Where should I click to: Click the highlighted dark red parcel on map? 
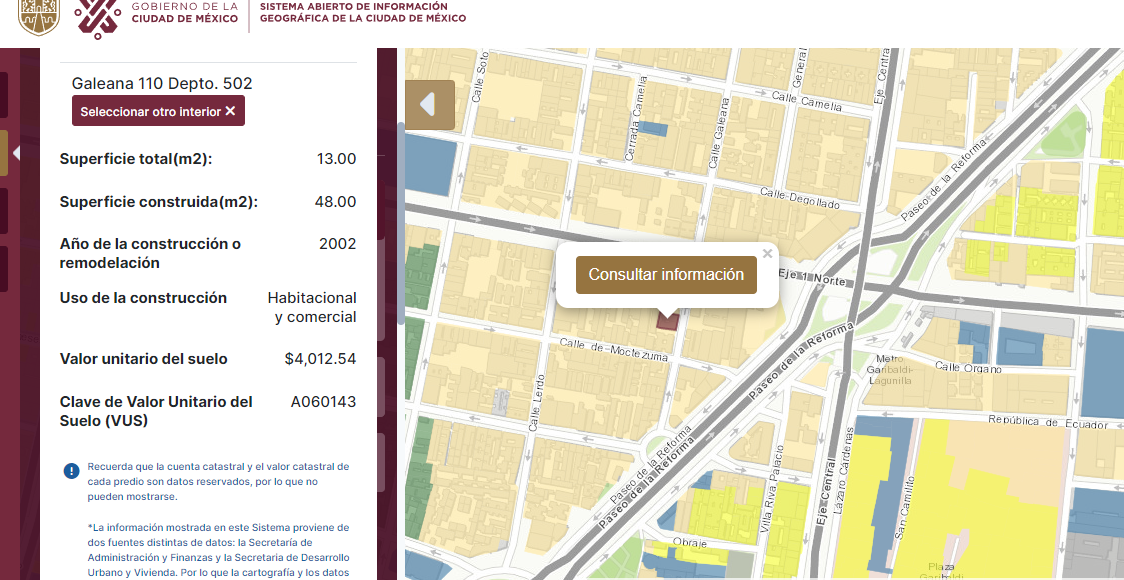tap(667, 320)
